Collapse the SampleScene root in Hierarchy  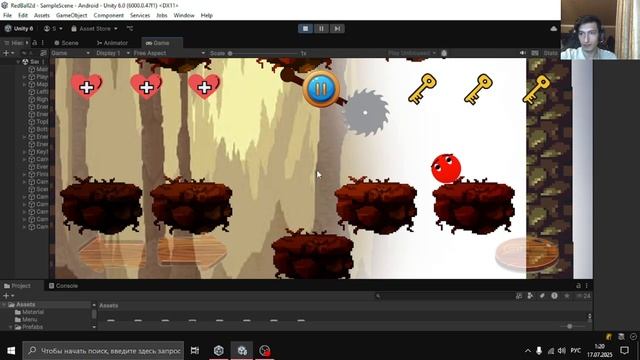pos(18,62)
